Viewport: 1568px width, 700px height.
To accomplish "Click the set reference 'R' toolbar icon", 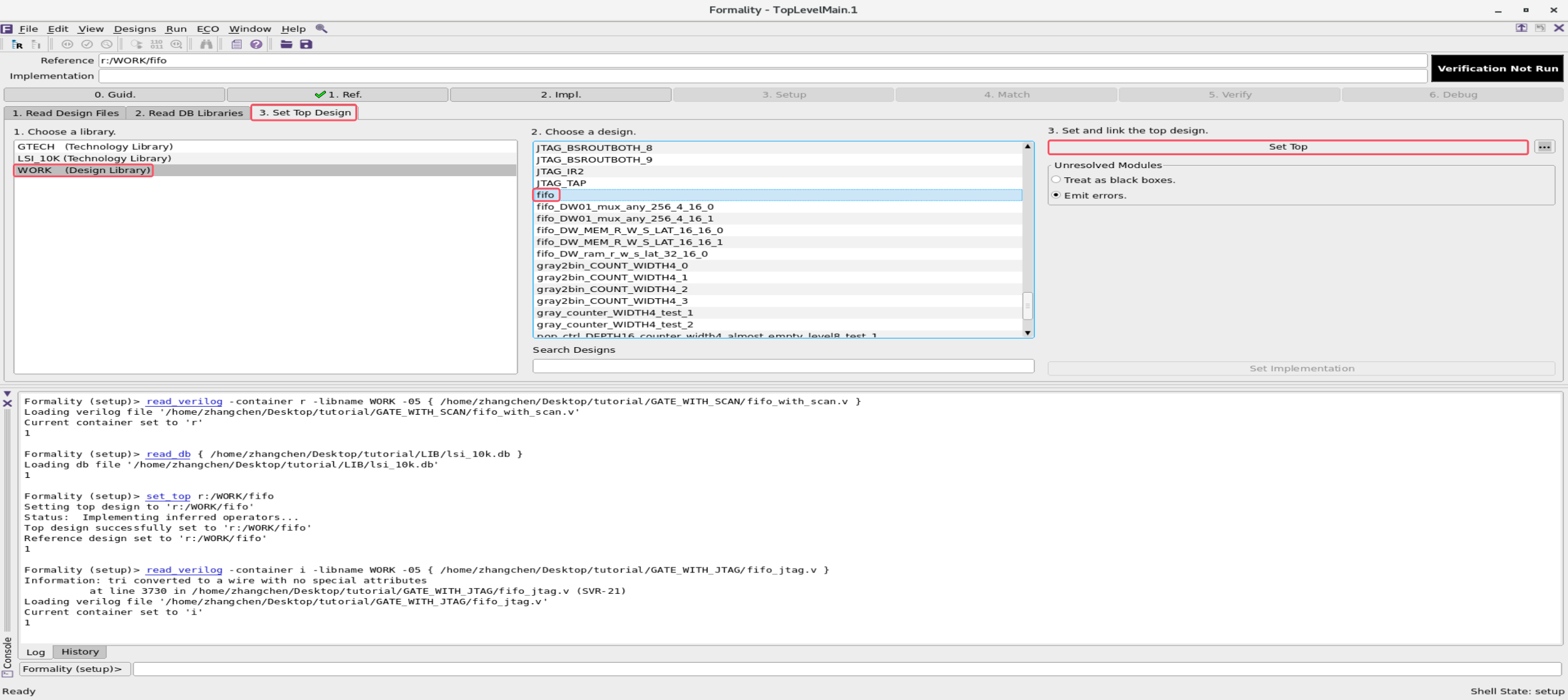I will 17,44.
